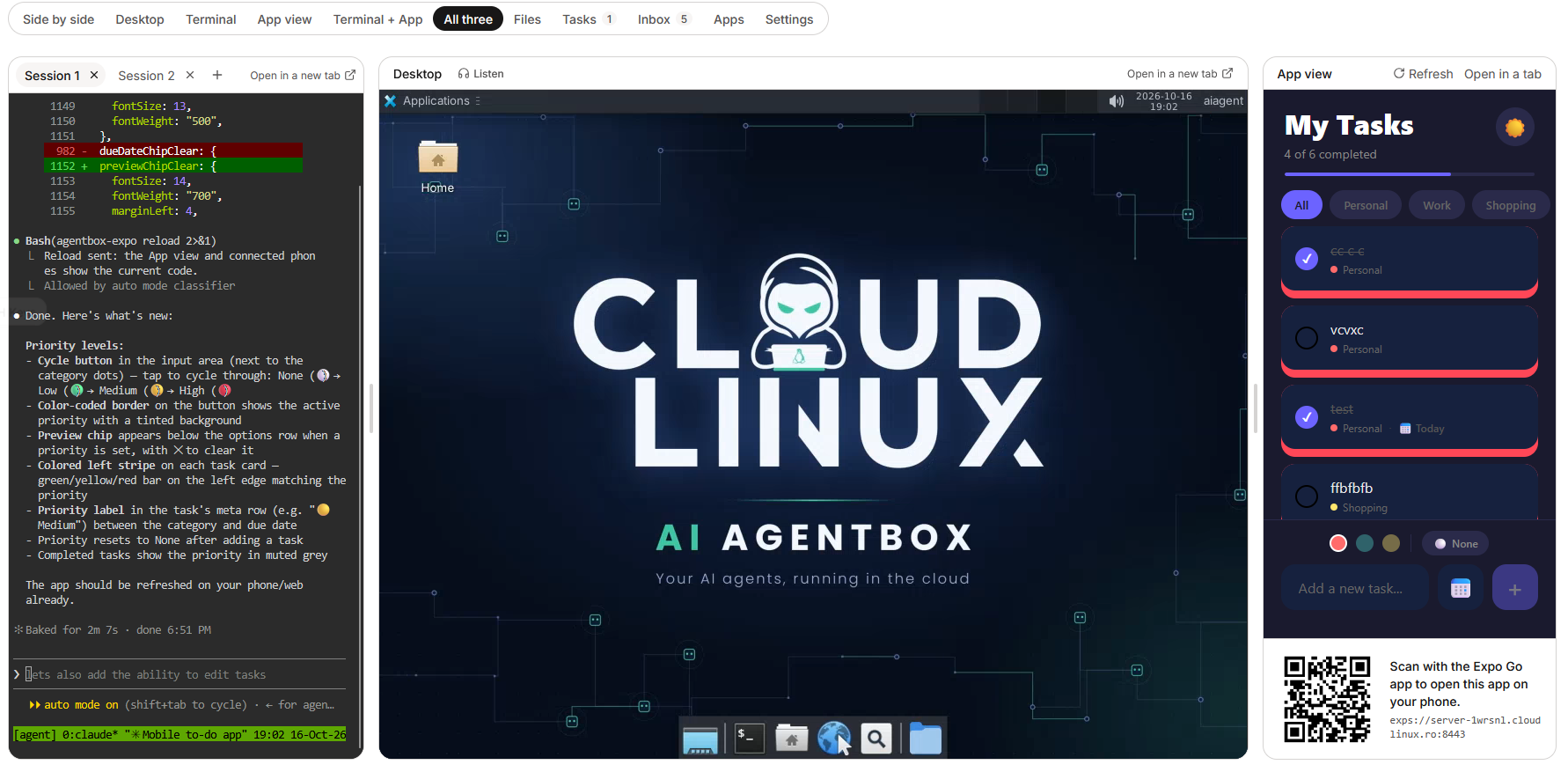
Task: Click the volume speaker icon in panel
Action: tap(1116, 101)
